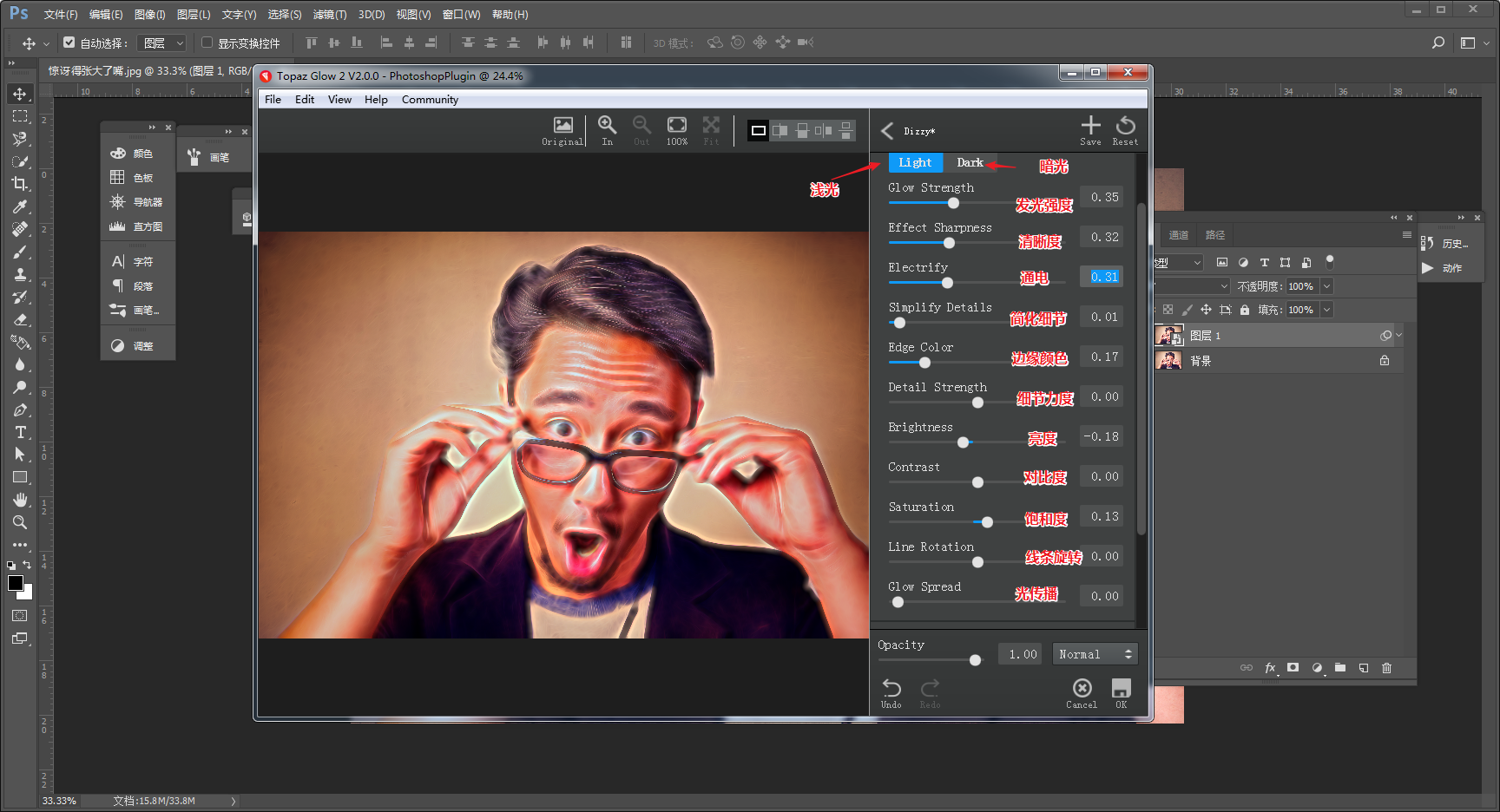
Task: Open Topaz Glow Community menu
Action: (x=430, y=100)
